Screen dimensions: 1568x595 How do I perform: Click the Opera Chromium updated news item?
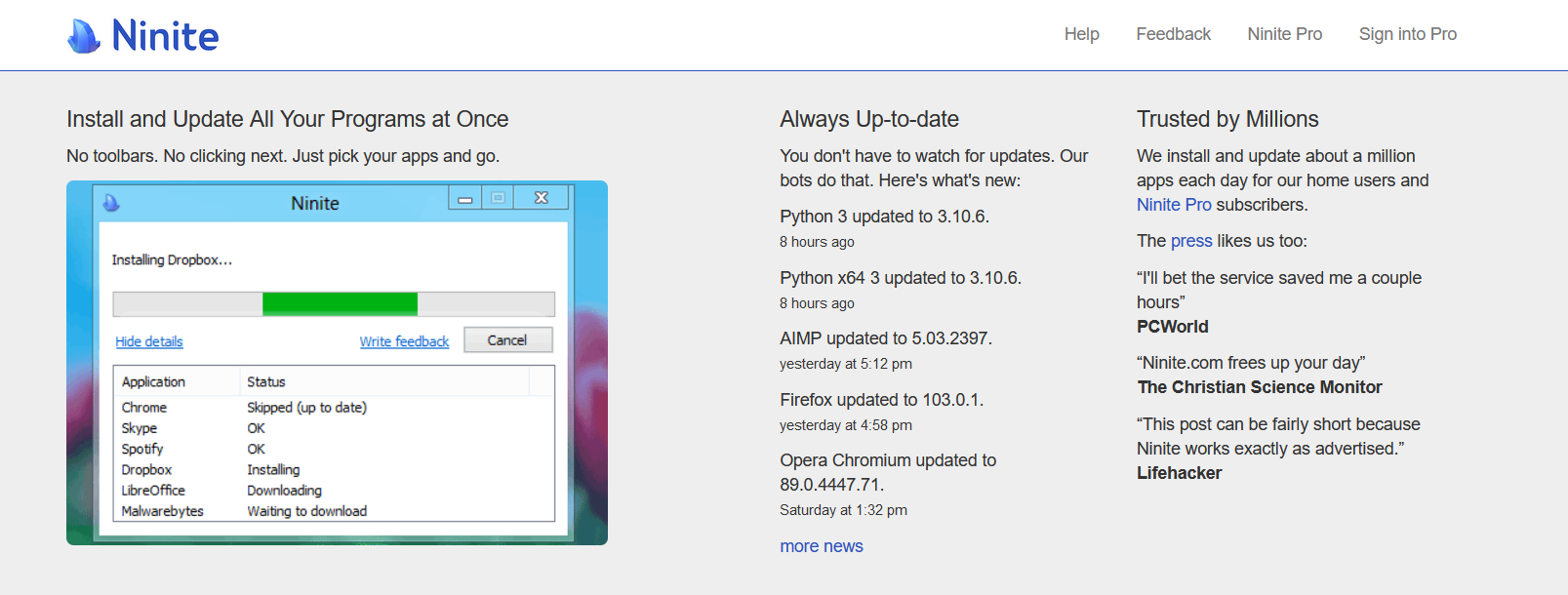(x=888, y=472)
